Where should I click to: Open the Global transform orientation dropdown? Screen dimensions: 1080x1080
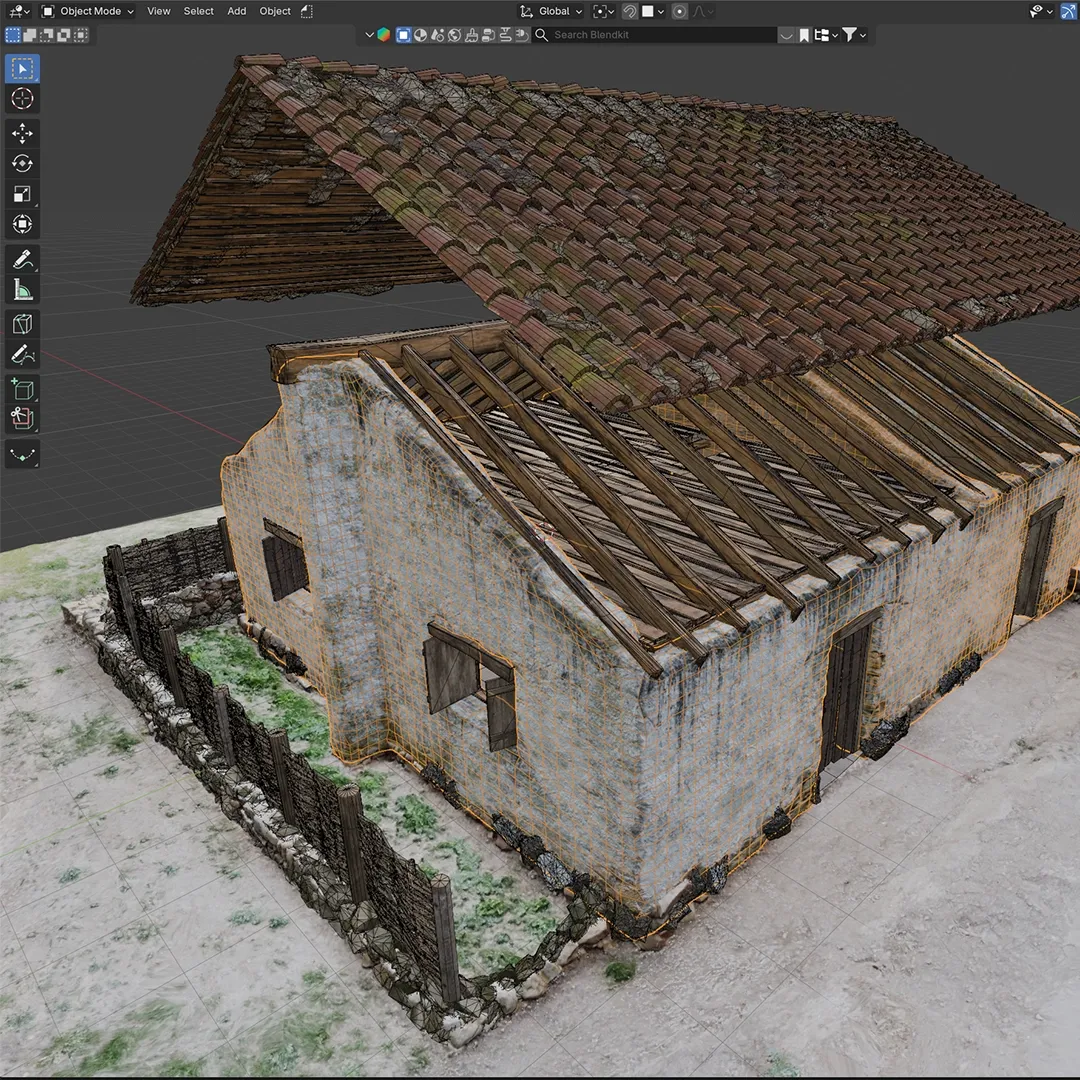pos(551,11)
